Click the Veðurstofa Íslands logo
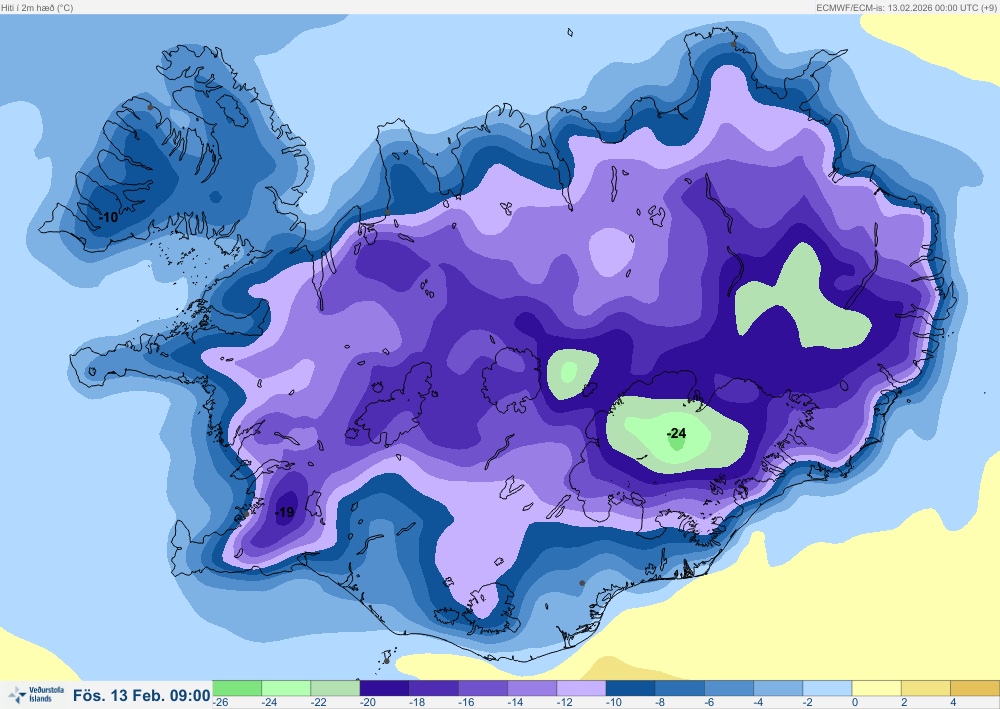 point(36,694)
